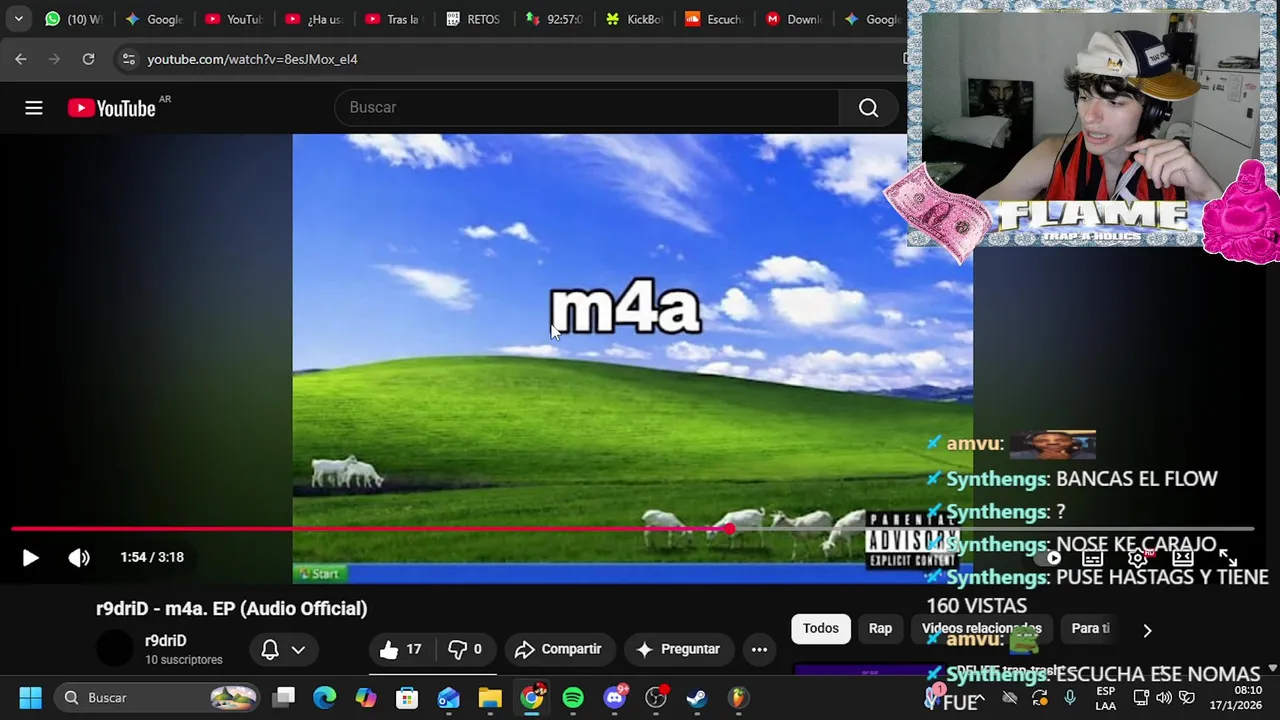This screenshot has width=1280, height=720.
Task: Open Steam from the taskbar
Action: pyautogui.click(x=697, y=698)
